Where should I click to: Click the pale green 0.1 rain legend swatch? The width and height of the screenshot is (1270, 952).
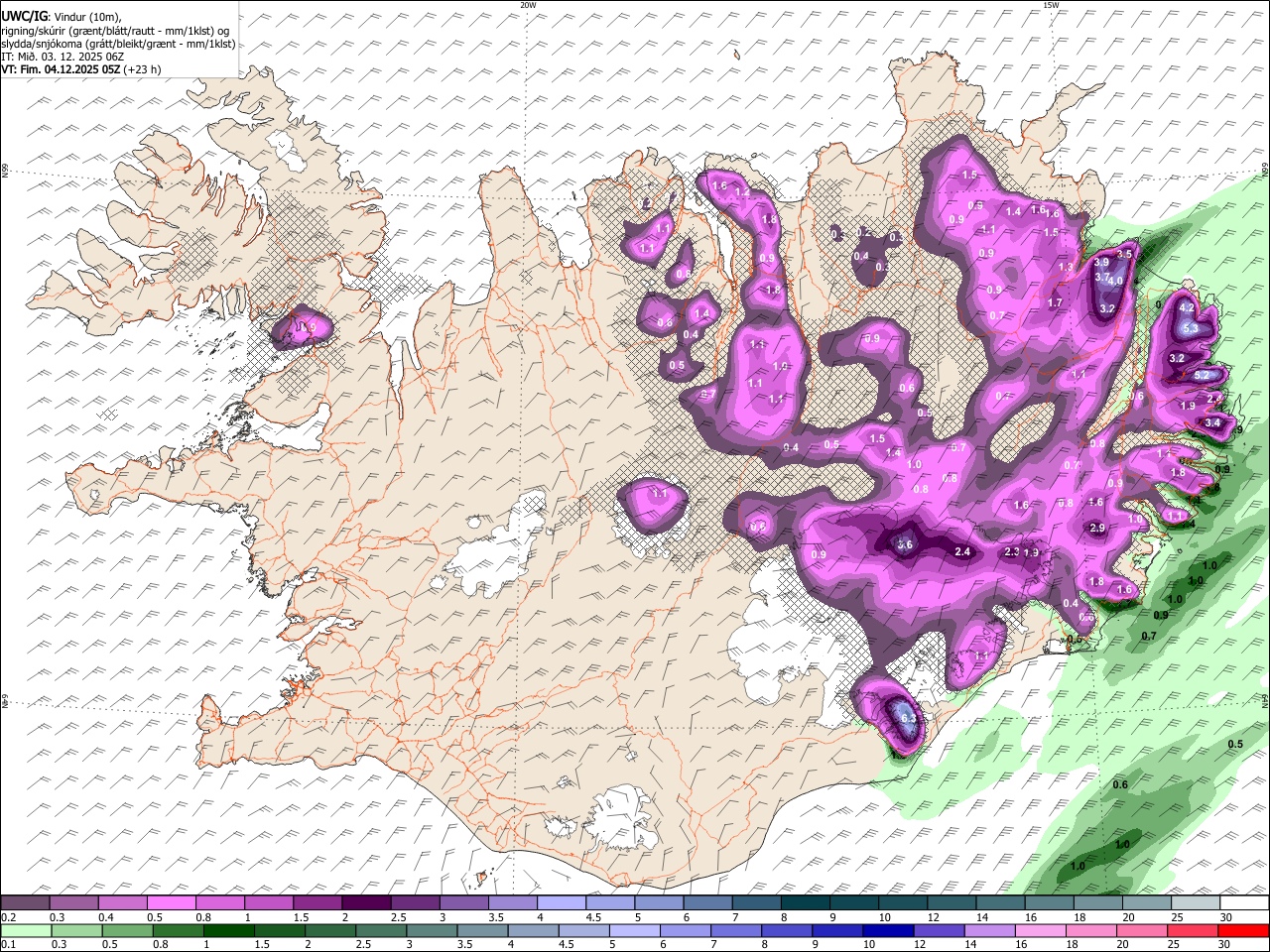26,930
